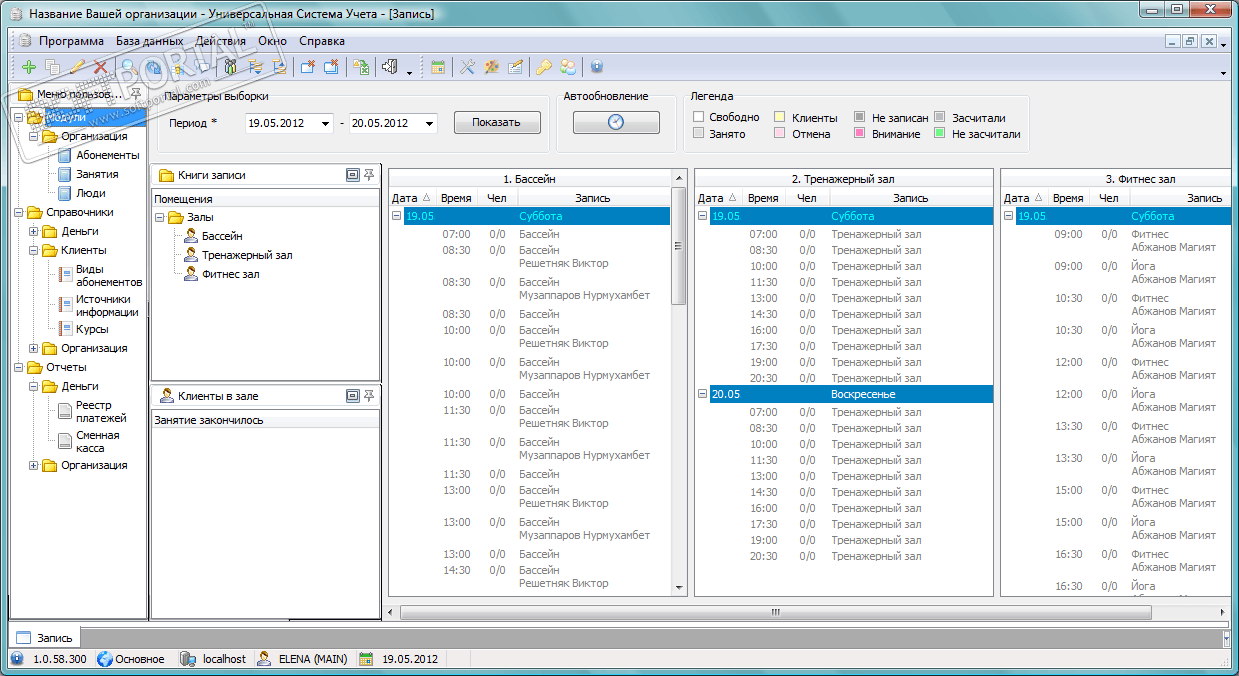
Task: Click the green plus Add record icon
Action: pyautogui.click(x=28, y=67)
